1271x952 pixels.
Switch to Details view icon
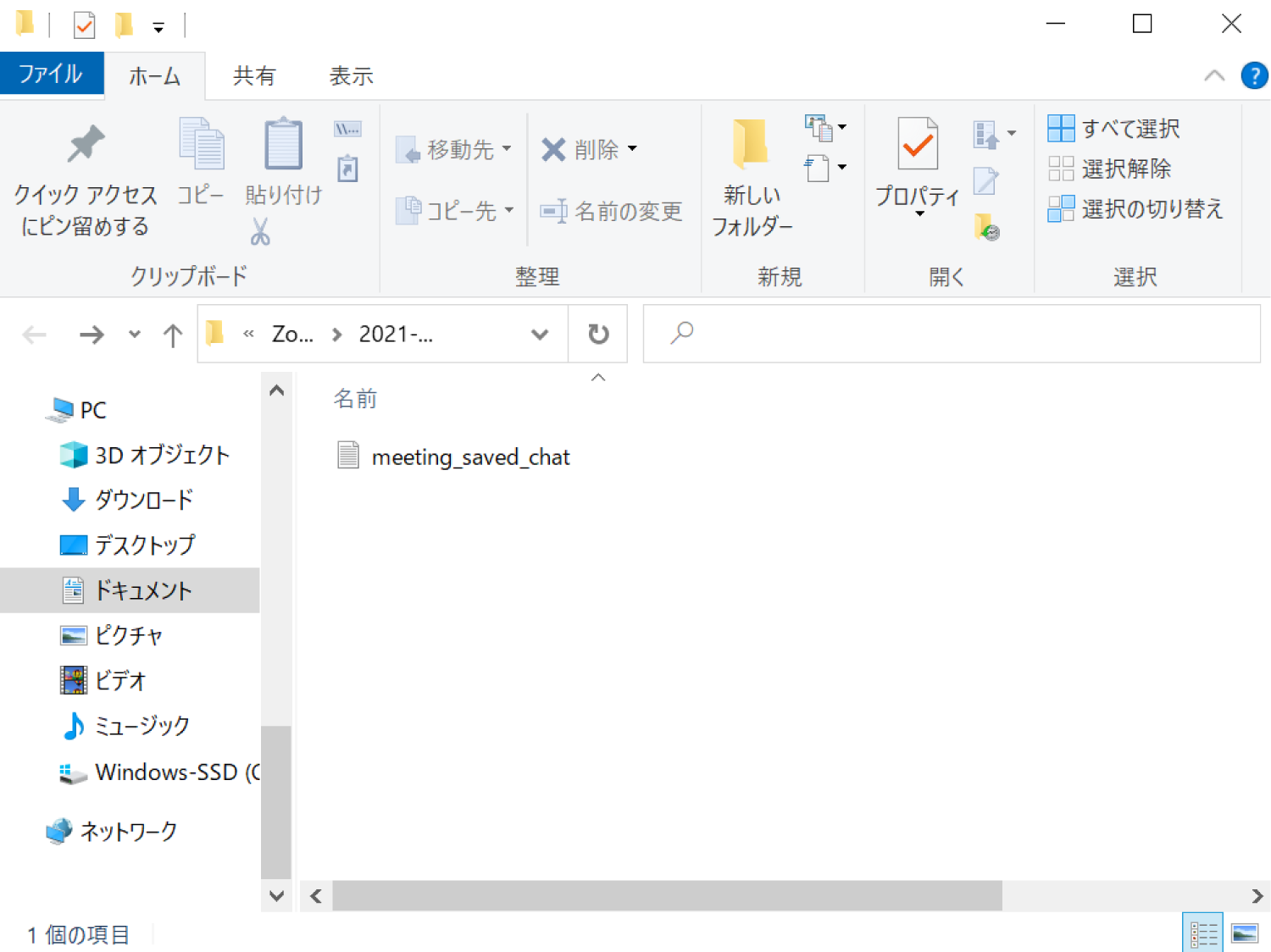1203,933
